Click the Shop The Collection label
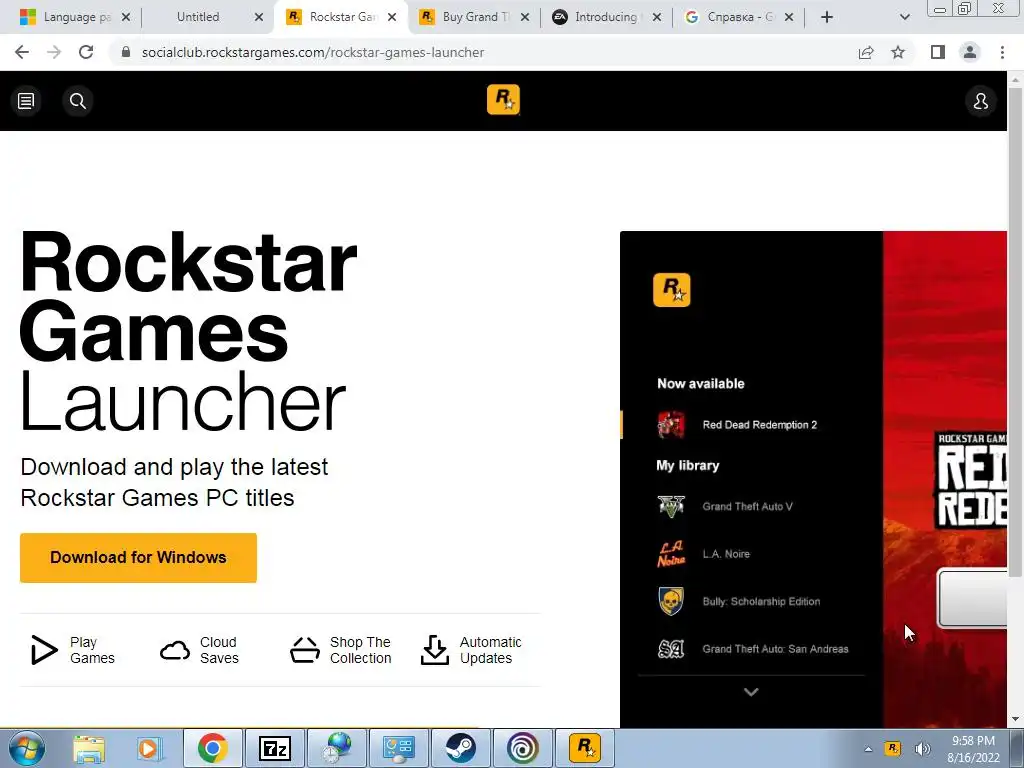The image size is (1024, 768). tap(360, 650)
